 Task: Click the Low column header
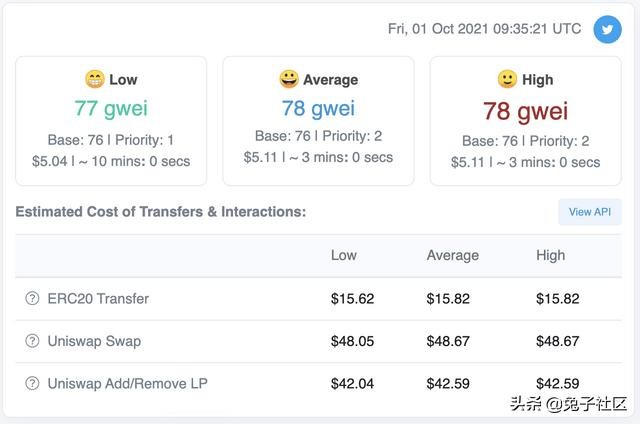point(344,255)
